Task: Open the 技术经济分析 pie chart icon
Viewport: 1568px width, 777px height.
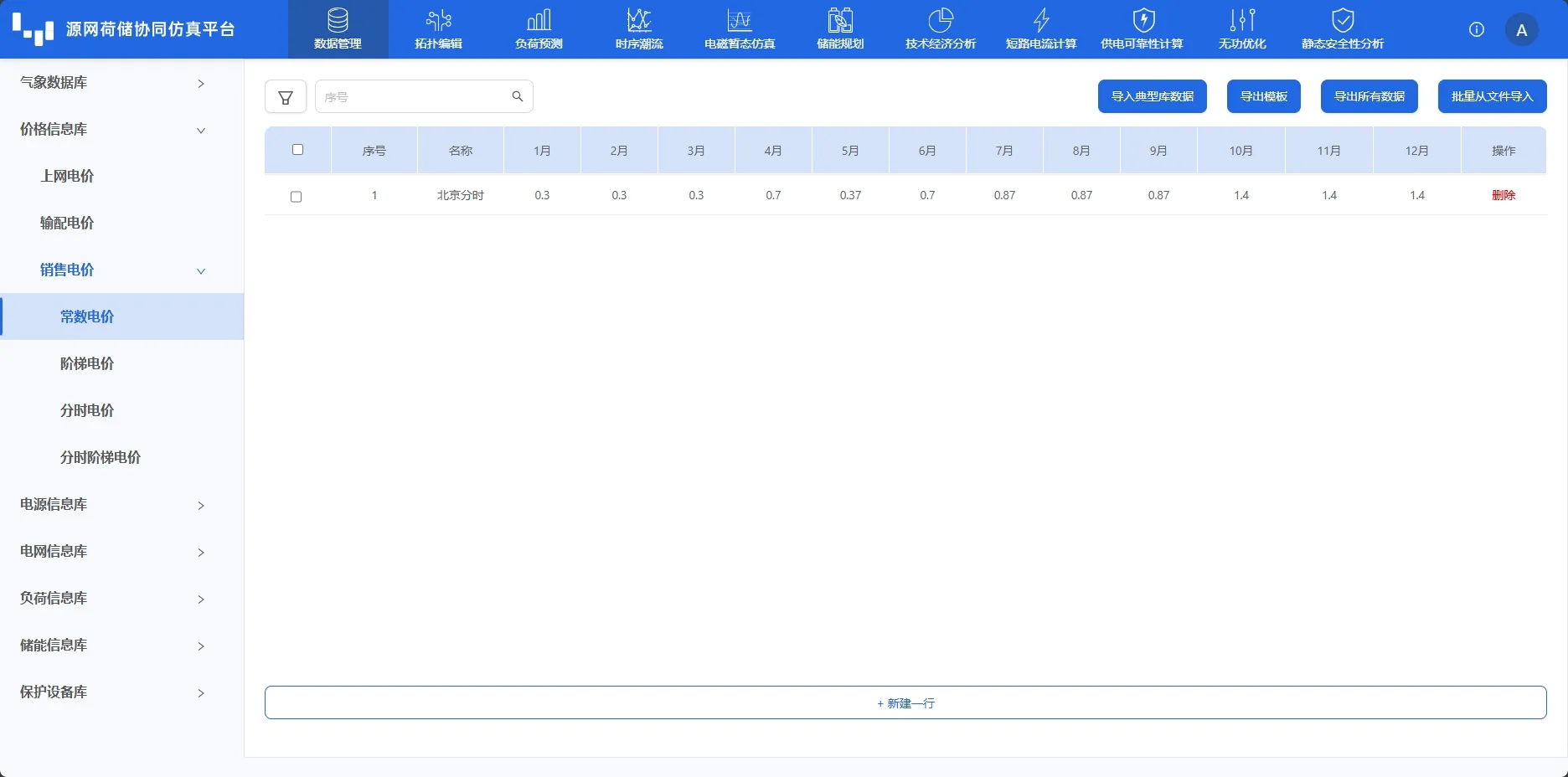Action: click(941, 20)
